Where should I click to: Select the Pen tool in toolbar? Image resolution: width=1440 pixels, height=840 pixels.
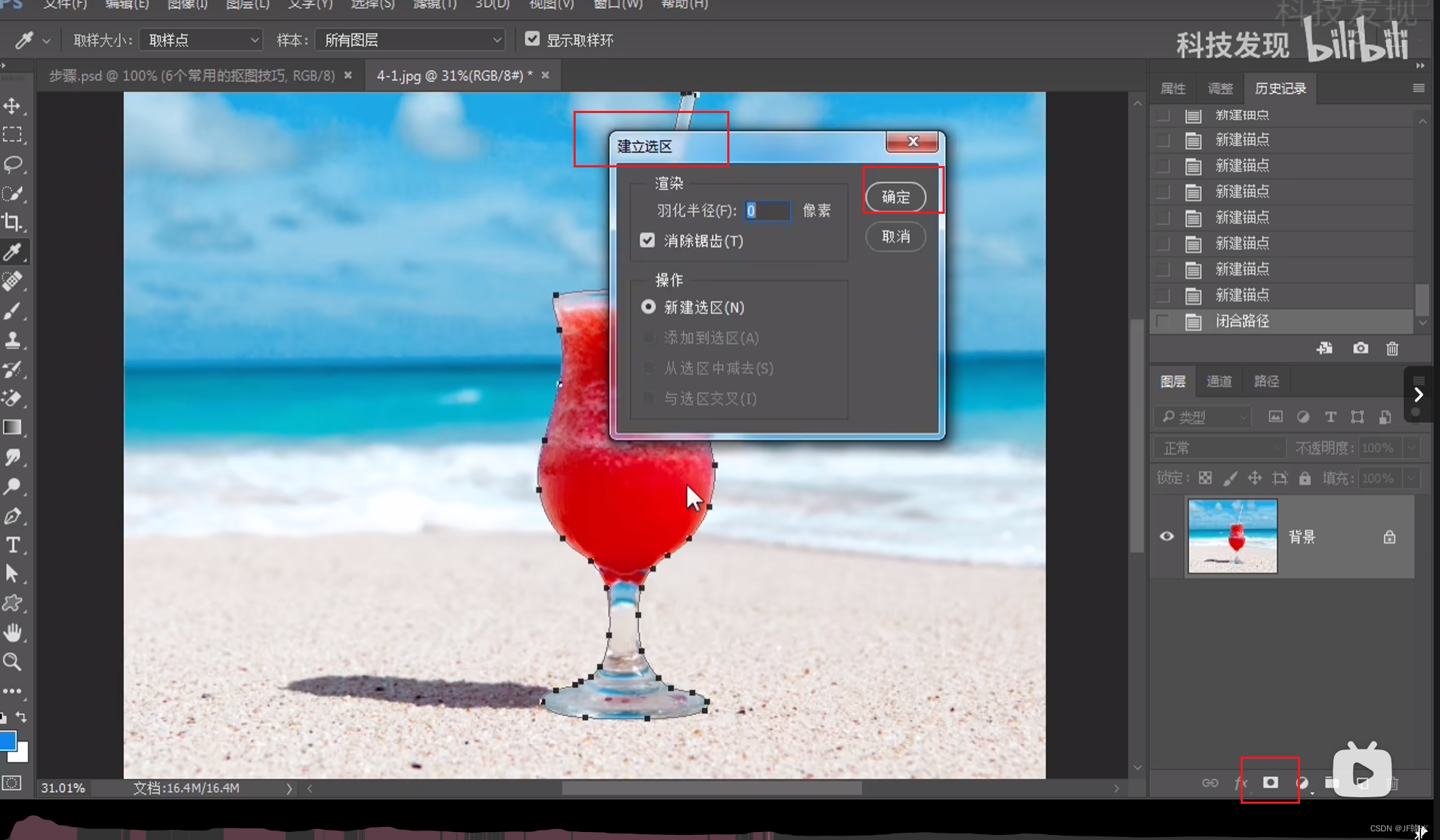[12, 516]
